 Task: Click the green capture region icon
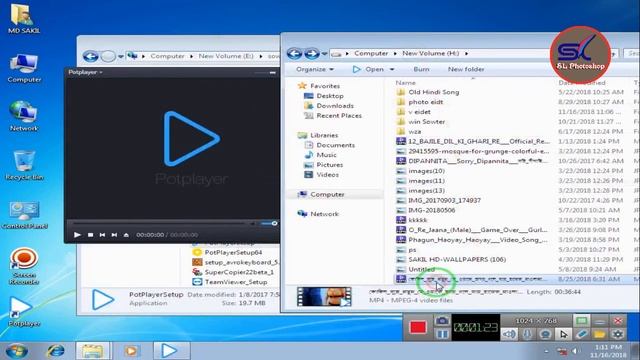582,320
